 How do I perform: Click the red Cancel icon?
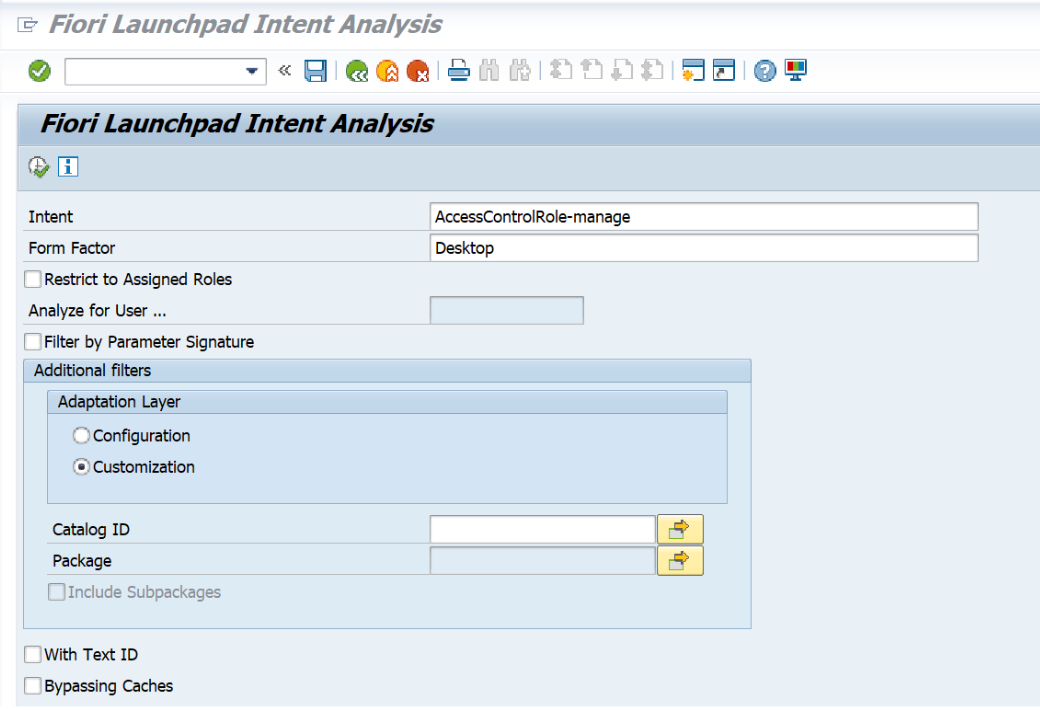[x=418, y=70]
